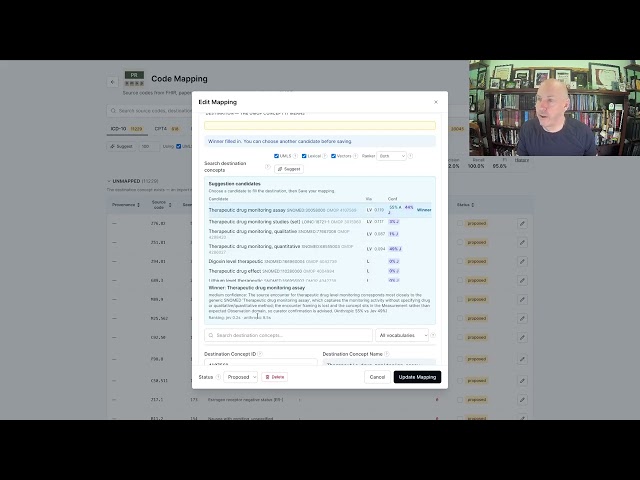640x480 pixels.
Task: Open the UMLS help tooltip icon
Action: click(295, 156)
